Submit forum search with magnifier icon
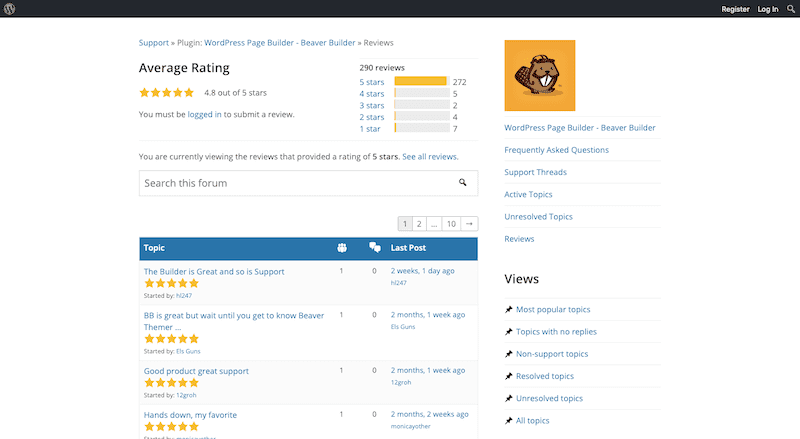Screen dimensions: 800x439 pyautogui.click(x=462, y=182)
